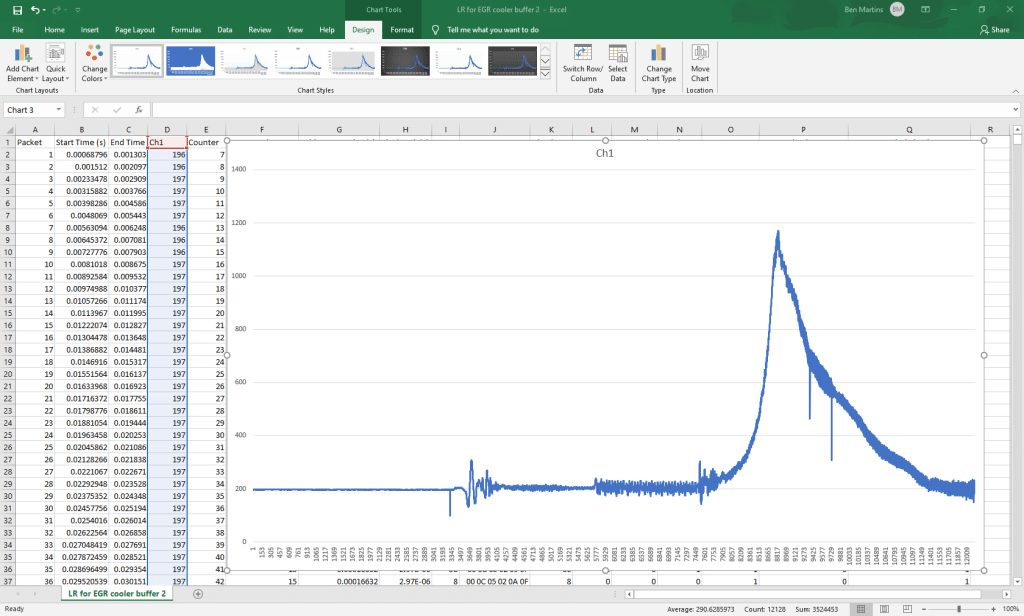The height and width of the screenshot is (616, 1024).
Task: Click the Undo arrow icon
Action: (x=35, y=10)
